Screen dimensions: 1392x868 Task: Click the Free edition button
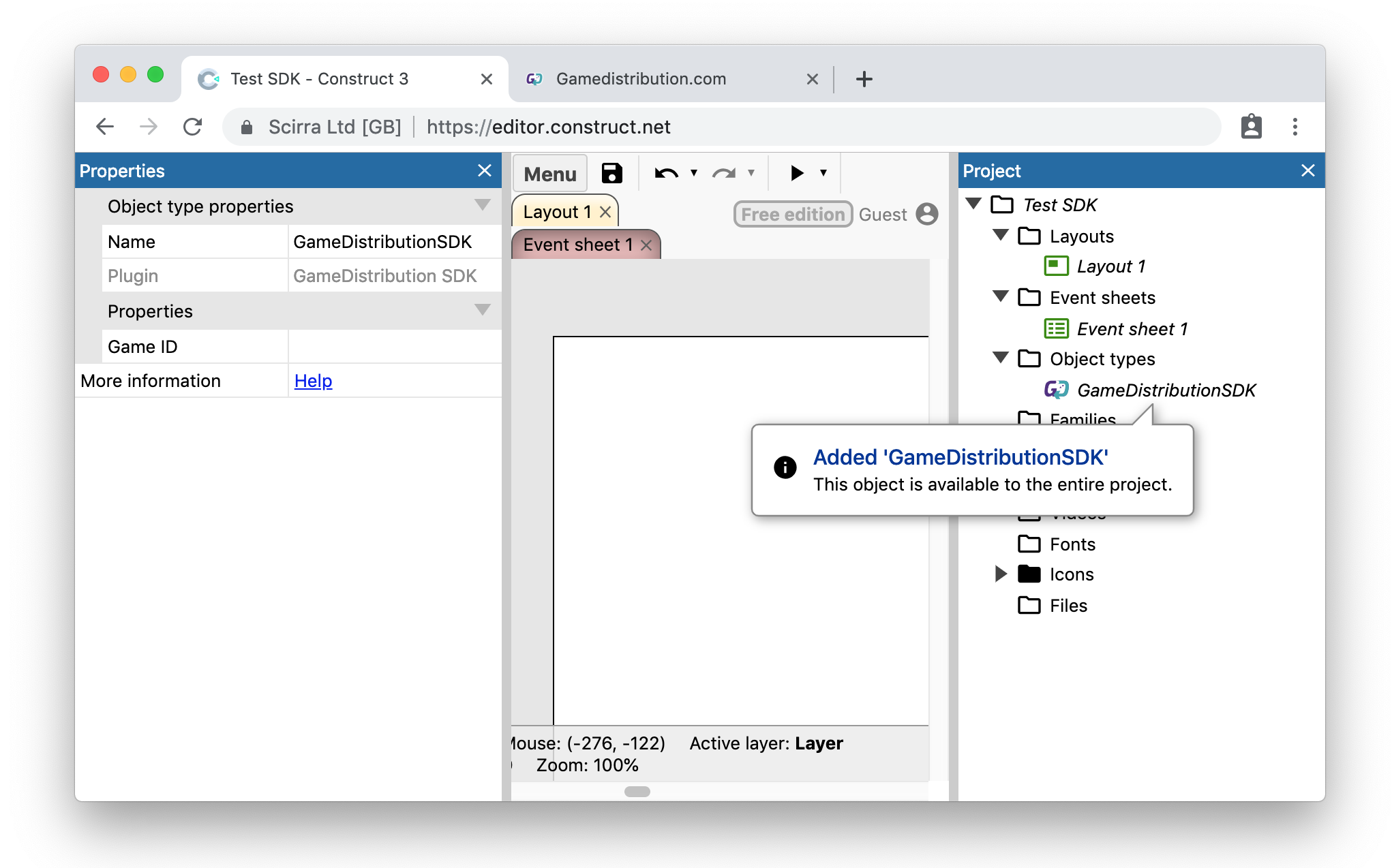click(793, 214)
